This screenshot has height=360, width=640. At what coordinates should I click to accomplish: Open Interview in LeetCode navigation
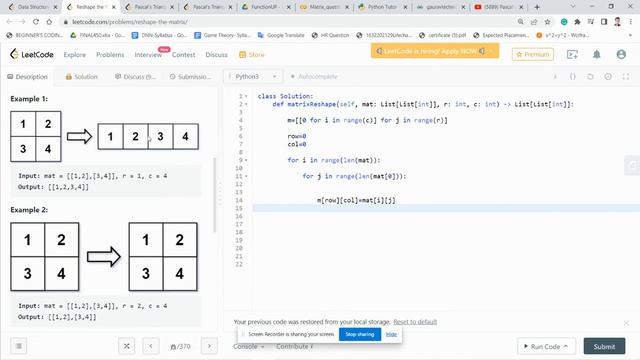pyautogui.click(x=148, y=55)
